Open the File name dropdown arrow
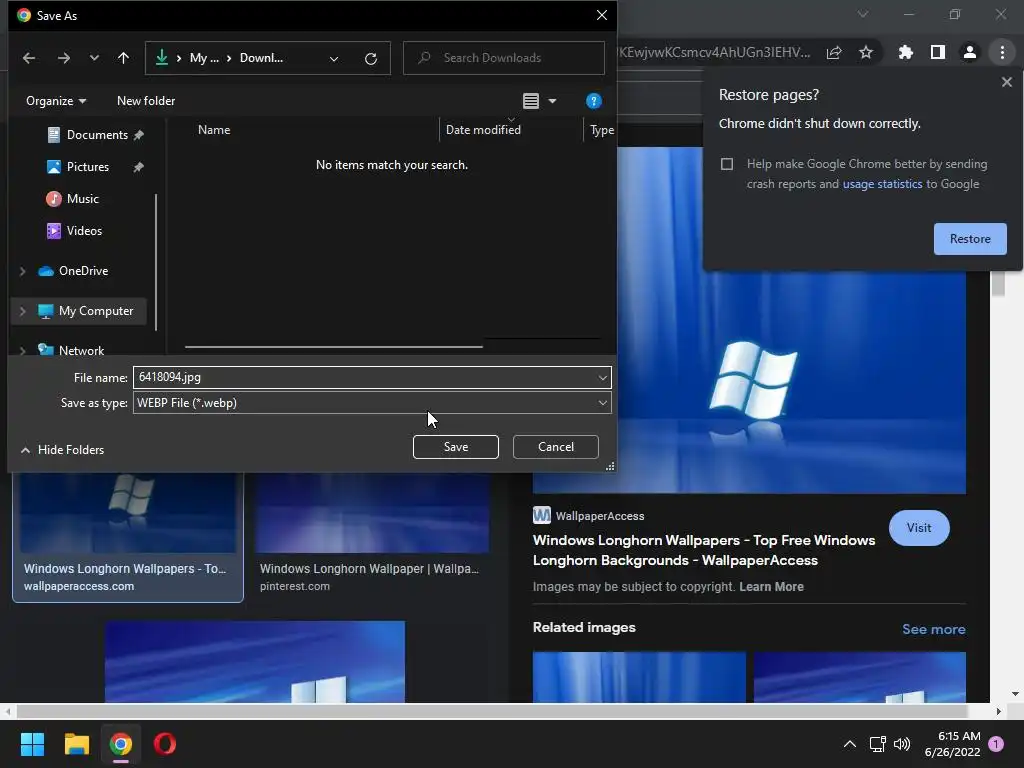Image resolution: width=1024 pixels, height=768 pixels. 603,377
